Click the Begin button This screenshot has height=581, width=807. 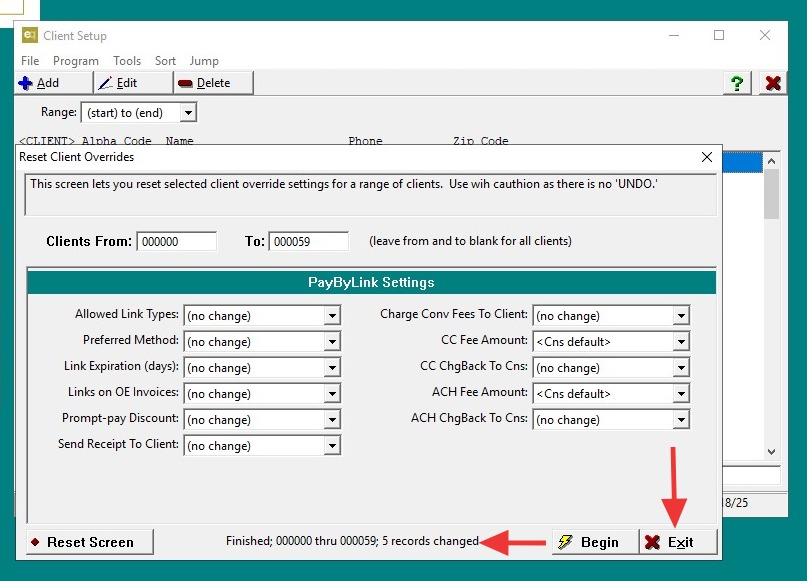(x=595, y=542)
